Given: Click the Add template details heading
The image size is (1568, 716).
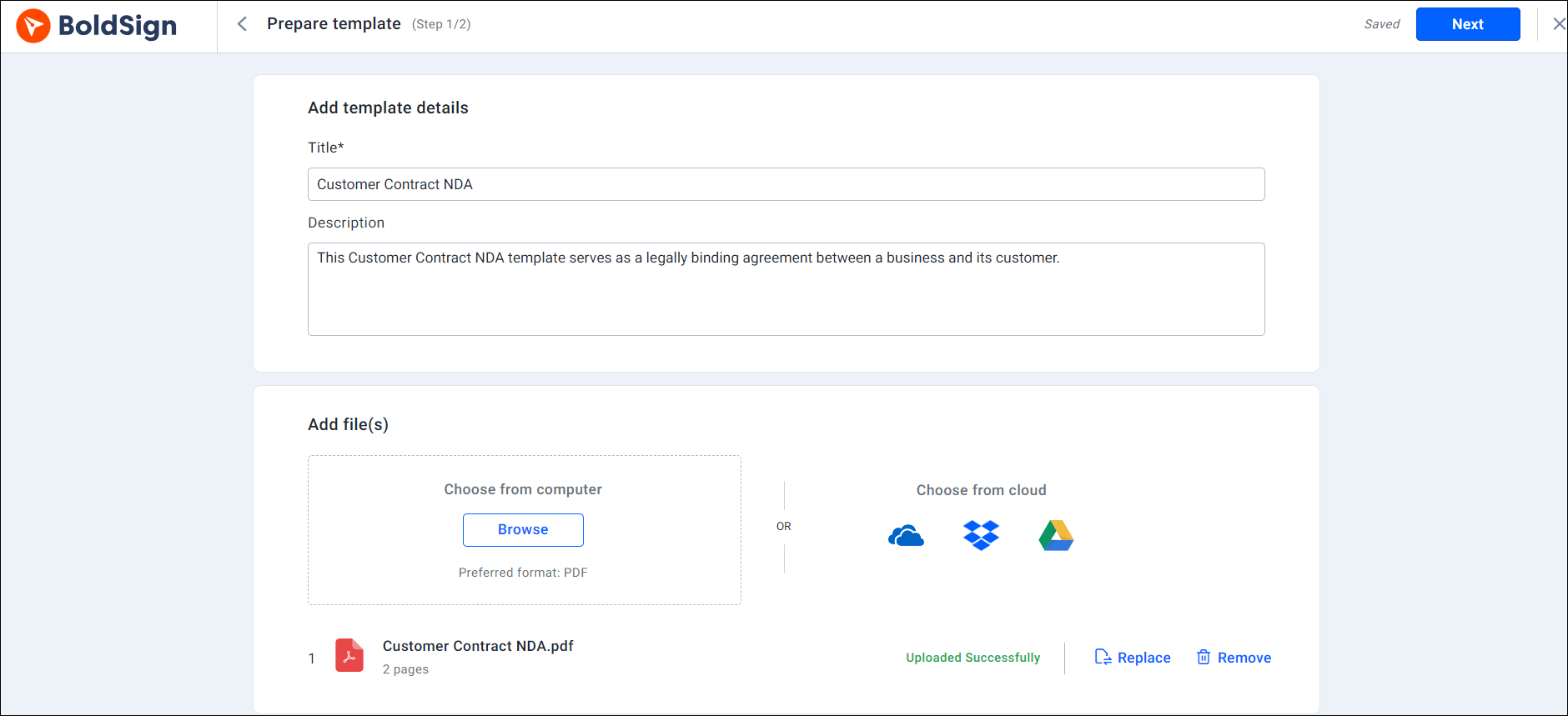Looking at the screenshot, I should (388, 108).
